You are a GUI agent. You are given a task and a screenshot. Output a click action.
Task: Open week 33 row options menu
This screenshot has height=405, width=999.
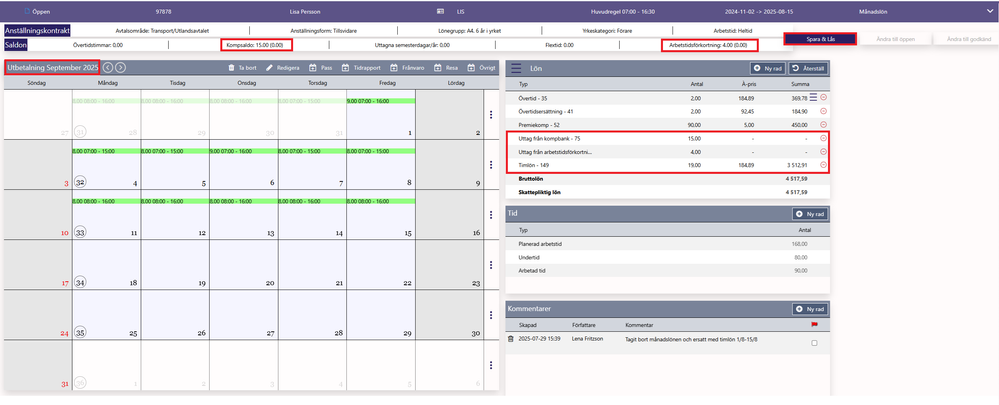[x=491, y=215]
